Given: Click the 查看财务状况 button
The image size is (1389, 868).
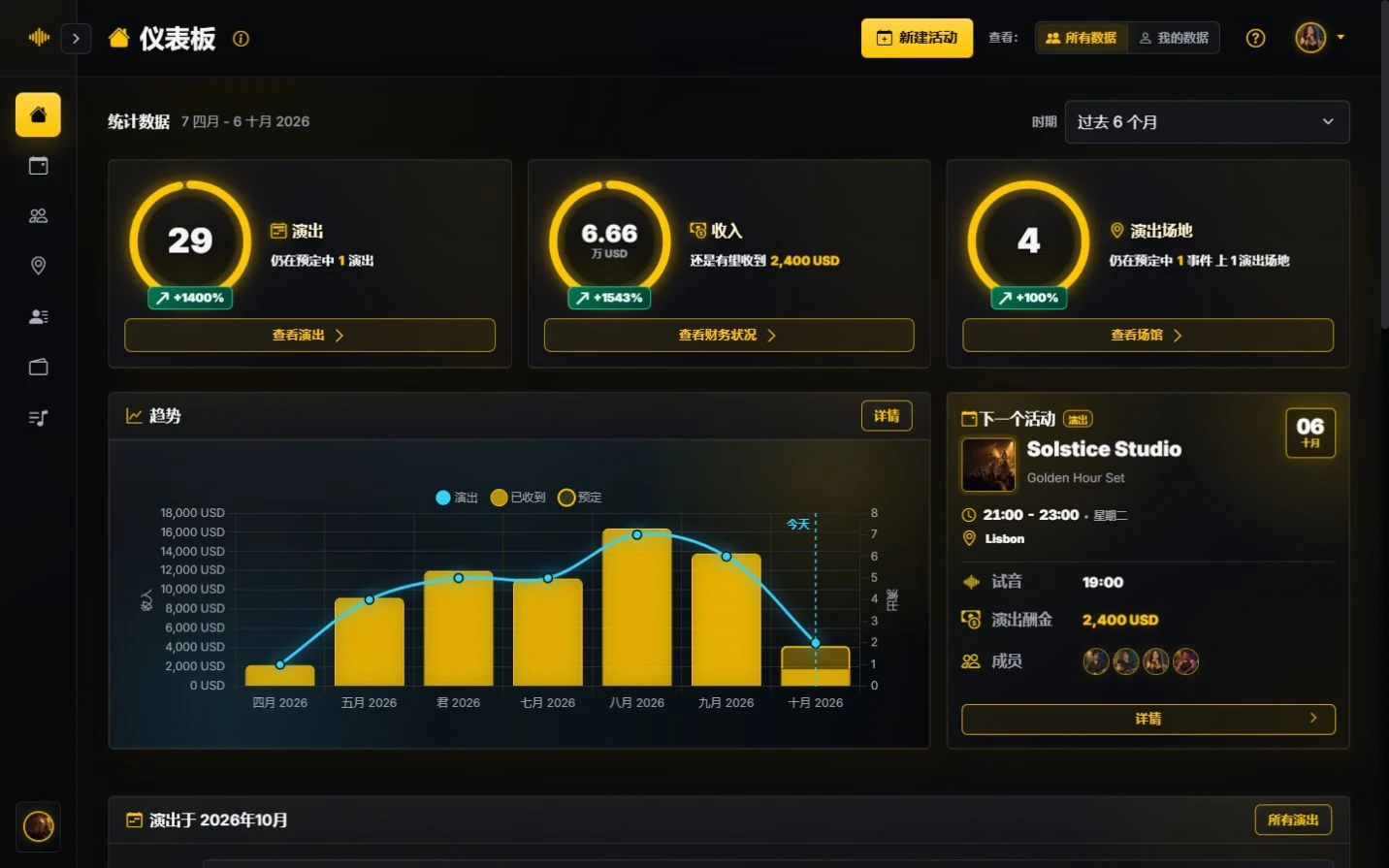Looking at the screenshot, I should 728,336.
